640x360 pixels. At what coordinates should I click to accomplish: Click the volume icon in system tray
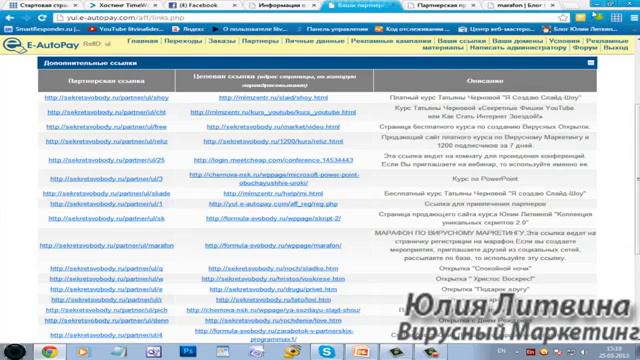click(x=582, y=352)
